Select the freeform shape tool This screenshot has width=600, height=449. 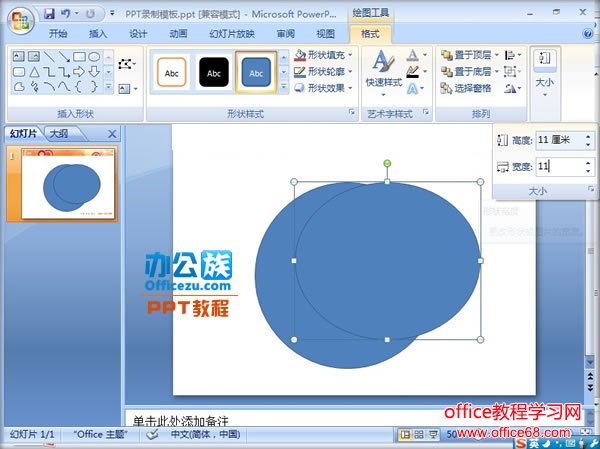click(x=19, y=87)
